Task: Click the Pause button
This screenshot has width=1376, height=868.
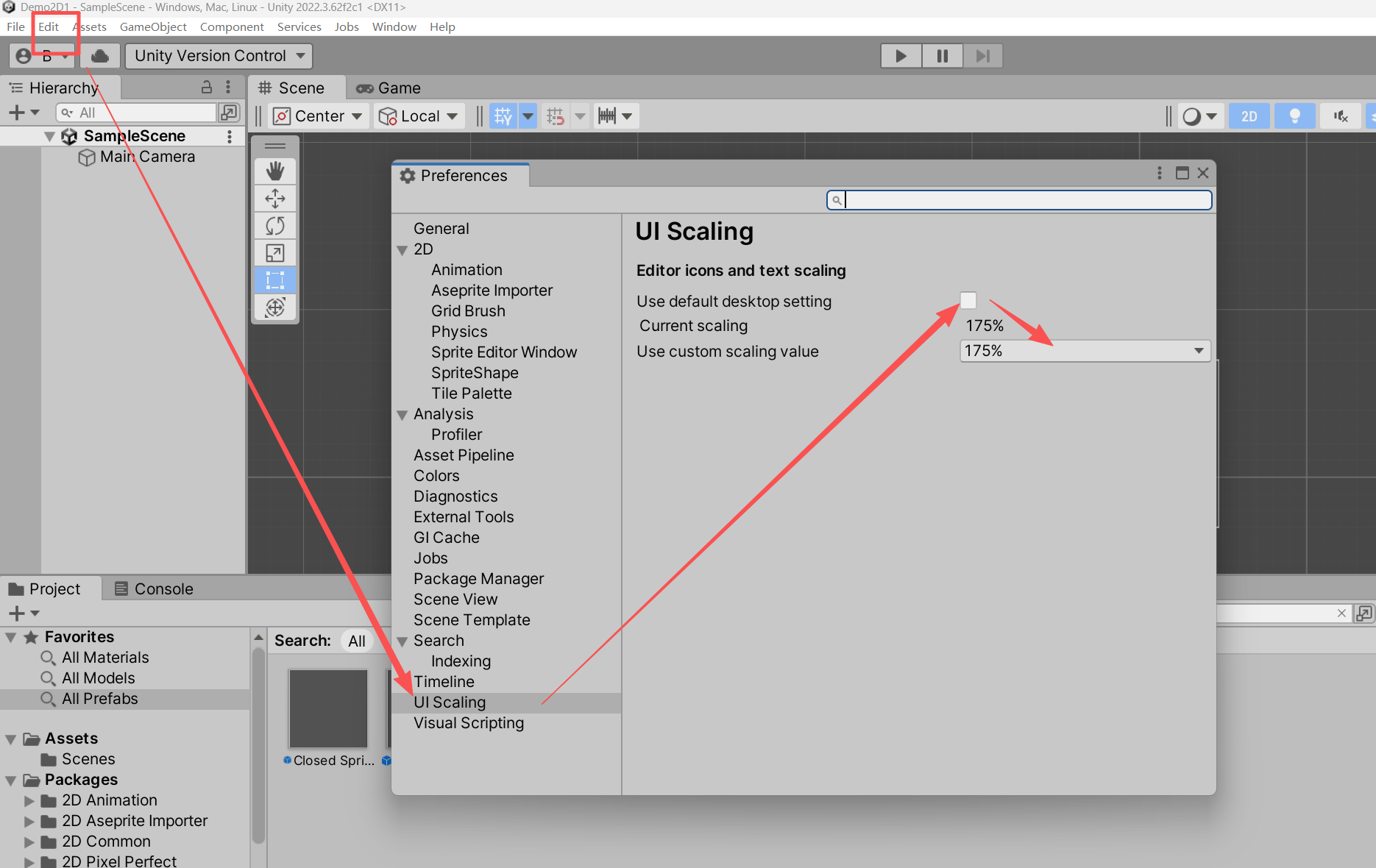Action: pos(943,56)
